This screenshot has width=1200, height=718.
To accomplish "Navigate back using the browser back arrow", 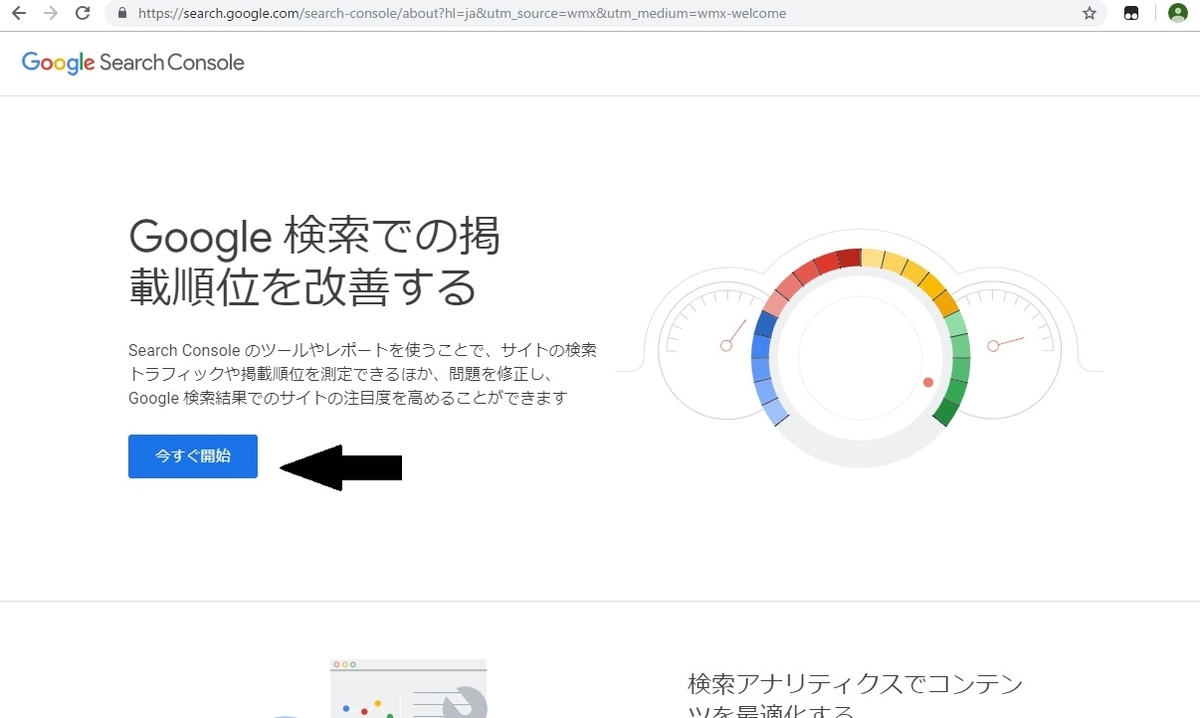I will click(x=20, y=13).
